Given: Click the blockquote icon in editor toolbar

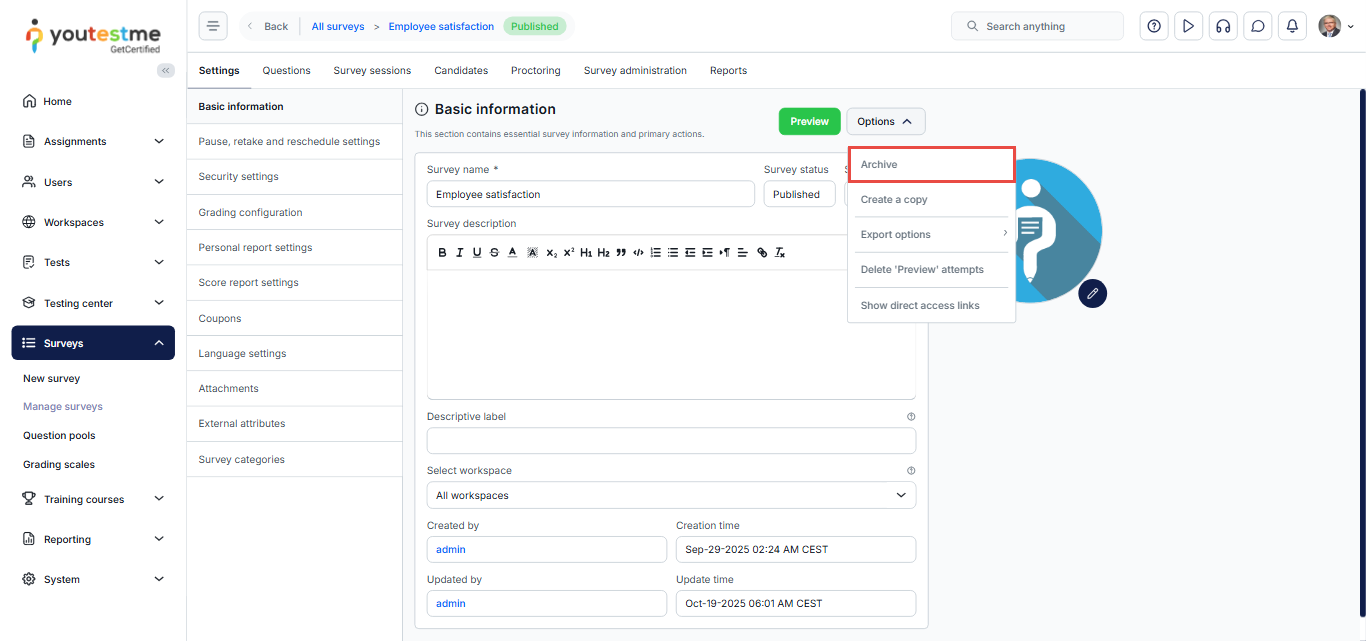Looking at the screenshot, I should click(621, 253).
